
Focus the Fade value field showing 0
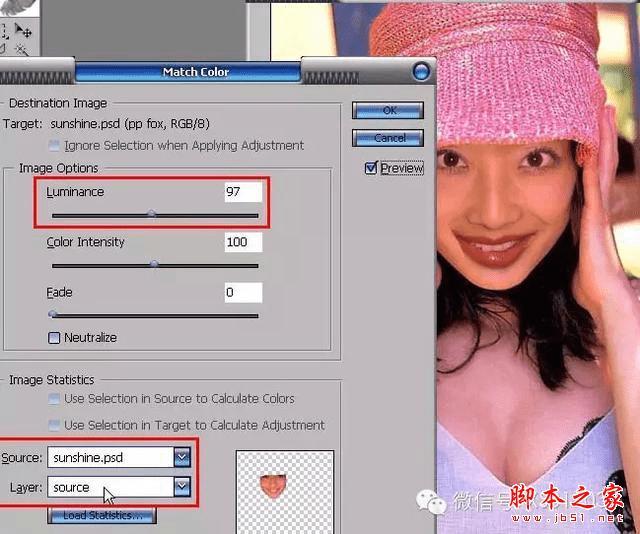point(243,292)
